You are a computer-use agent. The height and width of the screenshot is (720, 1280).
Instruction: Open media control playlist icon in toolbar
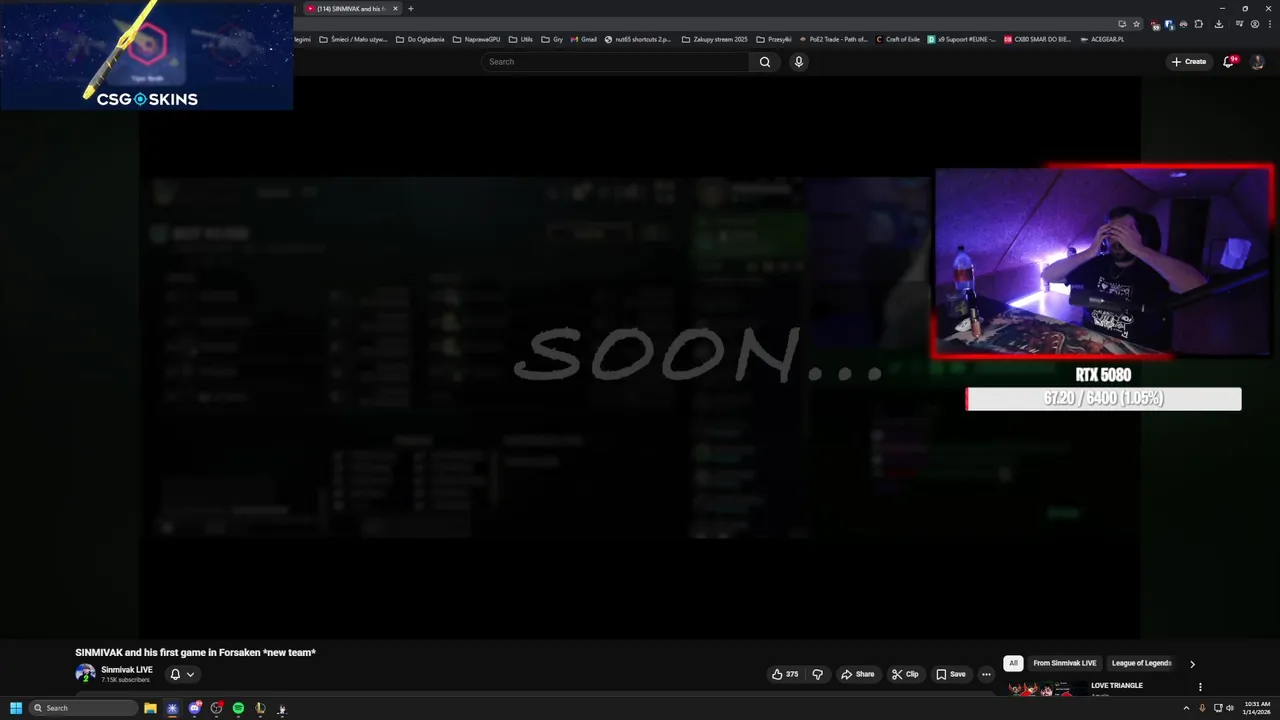pyautogui.click(x=1239, y=24)
